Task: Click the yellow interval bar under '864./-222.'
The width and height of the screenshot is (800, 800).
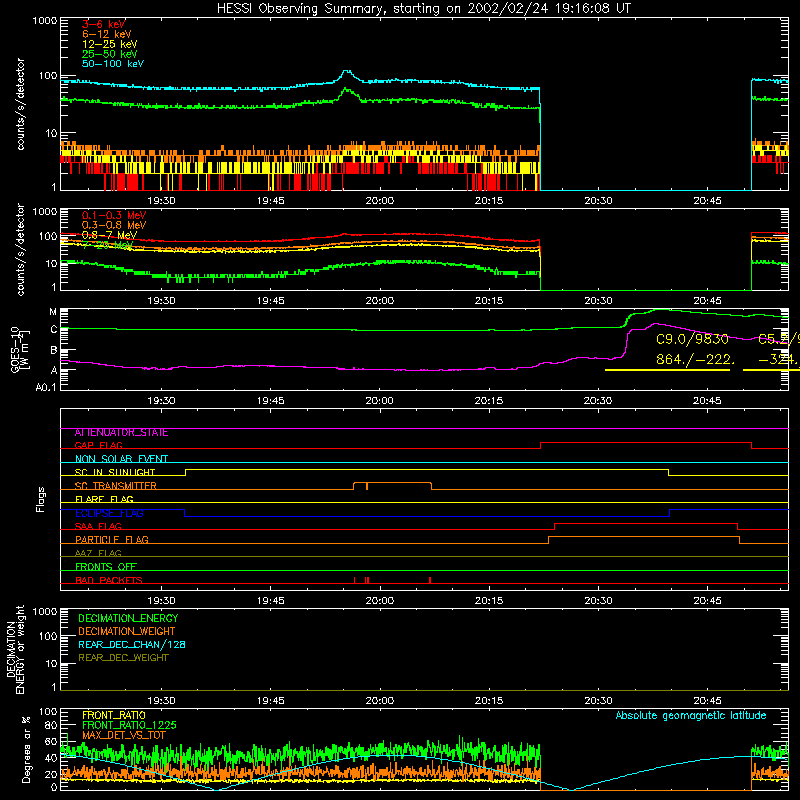Action: tap(667, 370)
